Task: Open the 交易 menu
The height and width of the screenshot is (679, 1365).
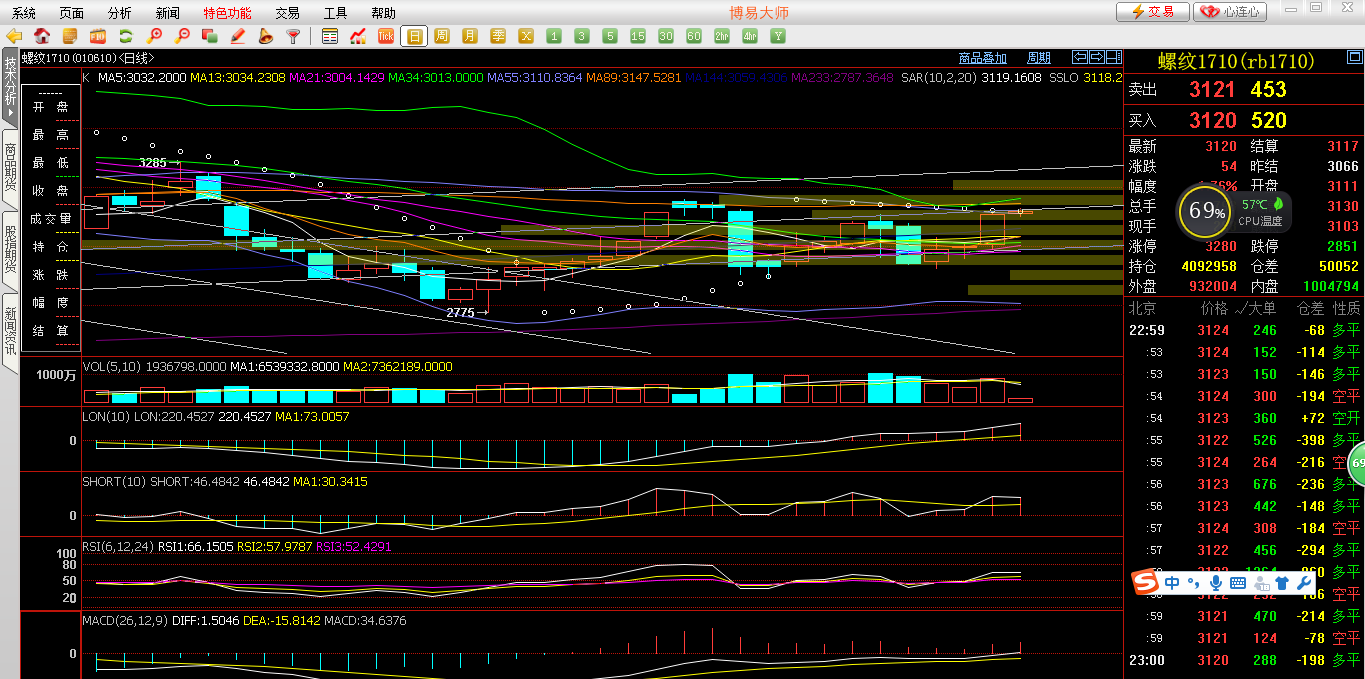Action: pyautogui.click(x=287, y=13)
